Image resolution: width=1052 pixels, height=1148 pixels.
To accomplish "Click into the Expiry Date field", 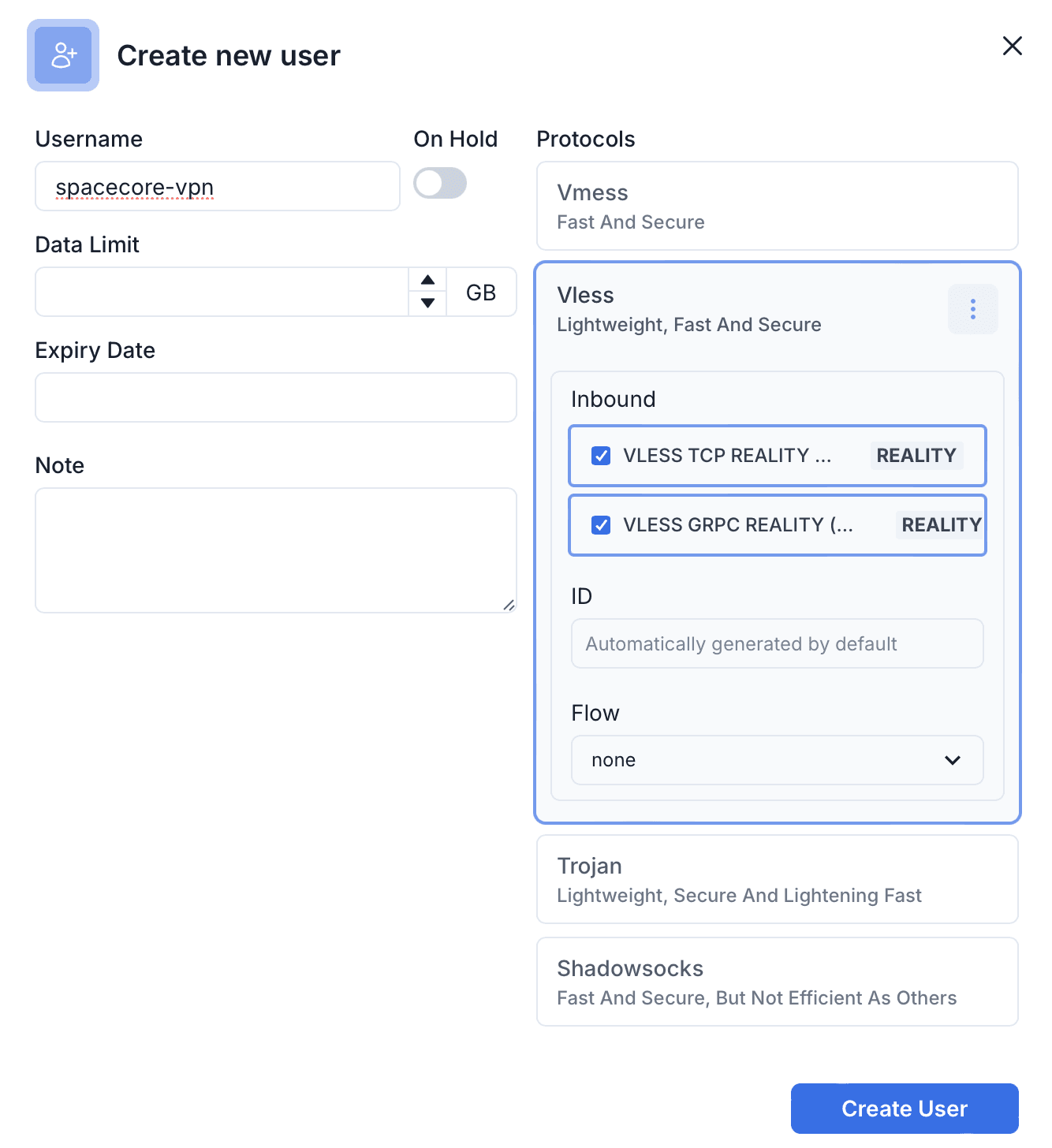I will coord(276,397).
